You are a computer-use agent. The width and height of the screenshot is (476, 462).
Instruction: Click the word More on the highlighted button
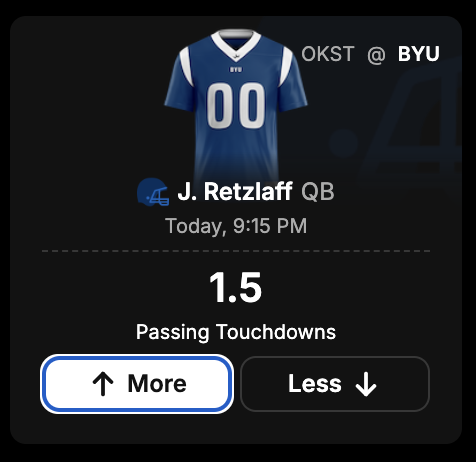click(x=157, y=383)
